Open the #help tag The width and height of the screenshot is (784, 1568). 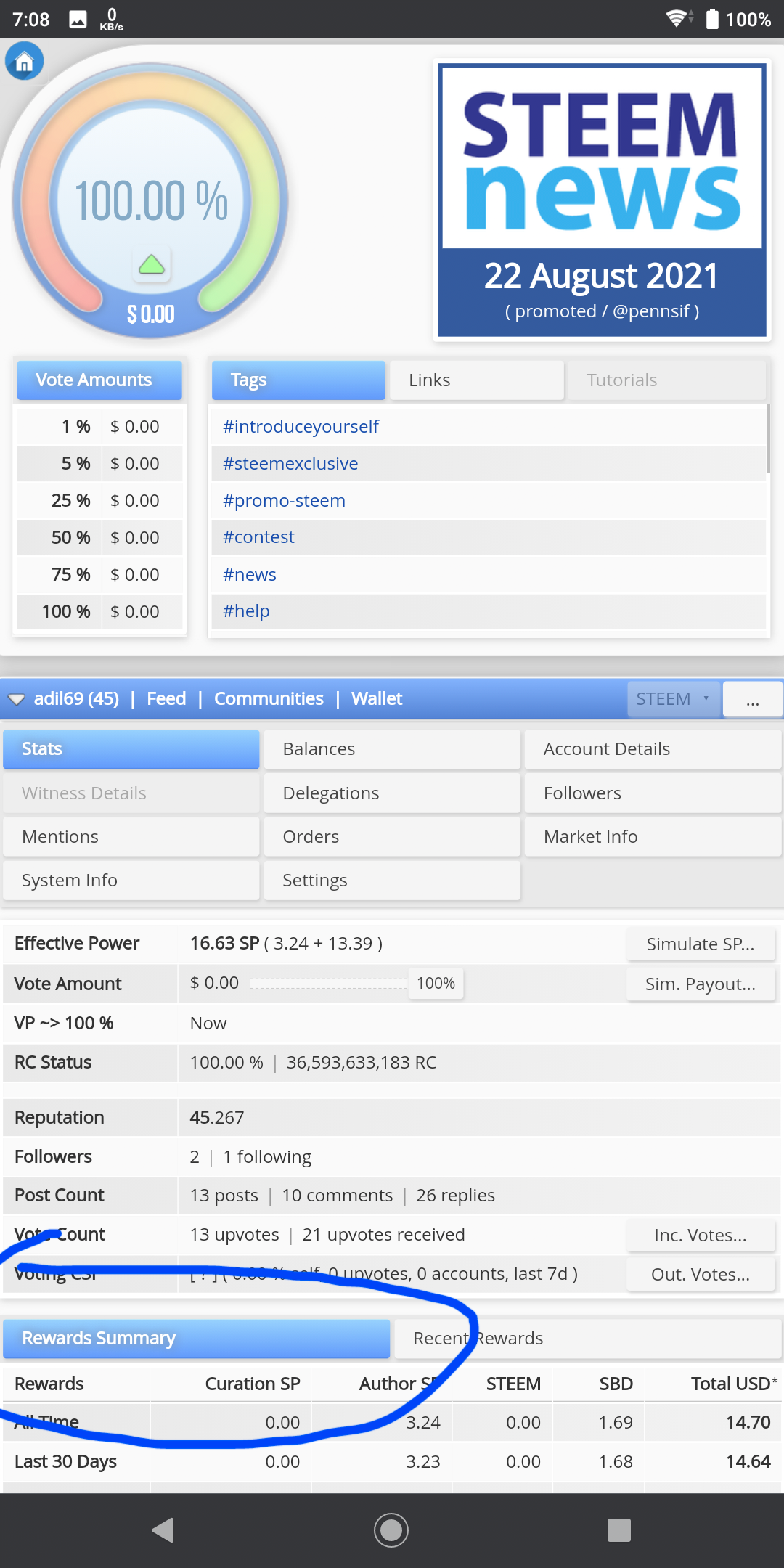coord(246,611)
